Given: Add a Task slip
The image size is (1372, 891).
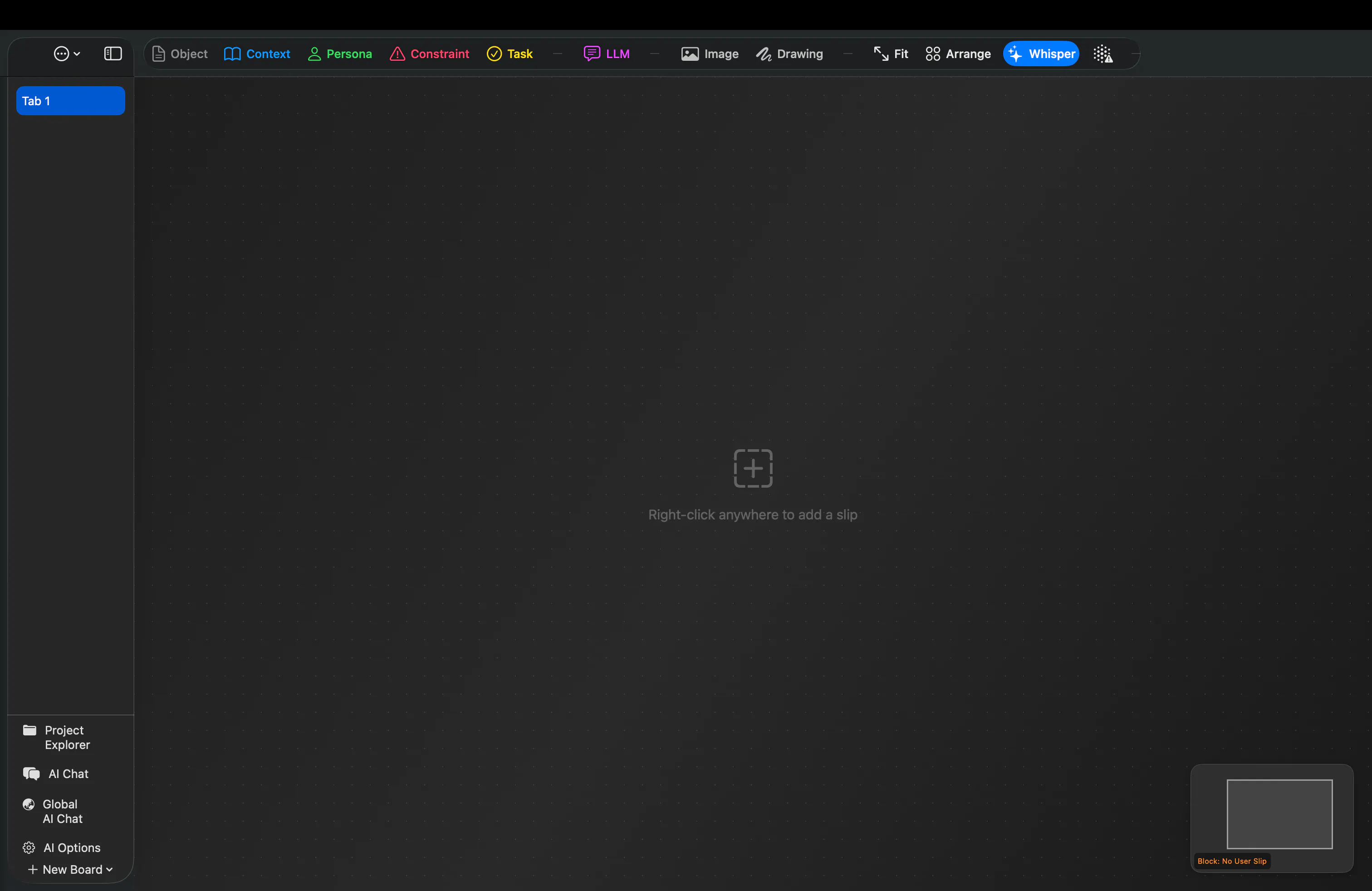Looking at the screenshot, I should (510, 54).
